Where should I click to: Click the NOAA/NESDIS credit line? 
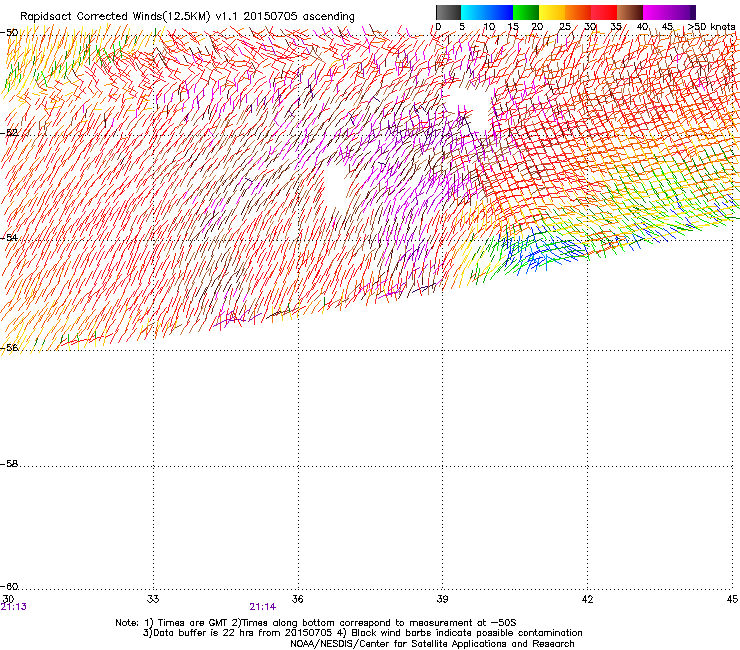click(x=432, y=644)
